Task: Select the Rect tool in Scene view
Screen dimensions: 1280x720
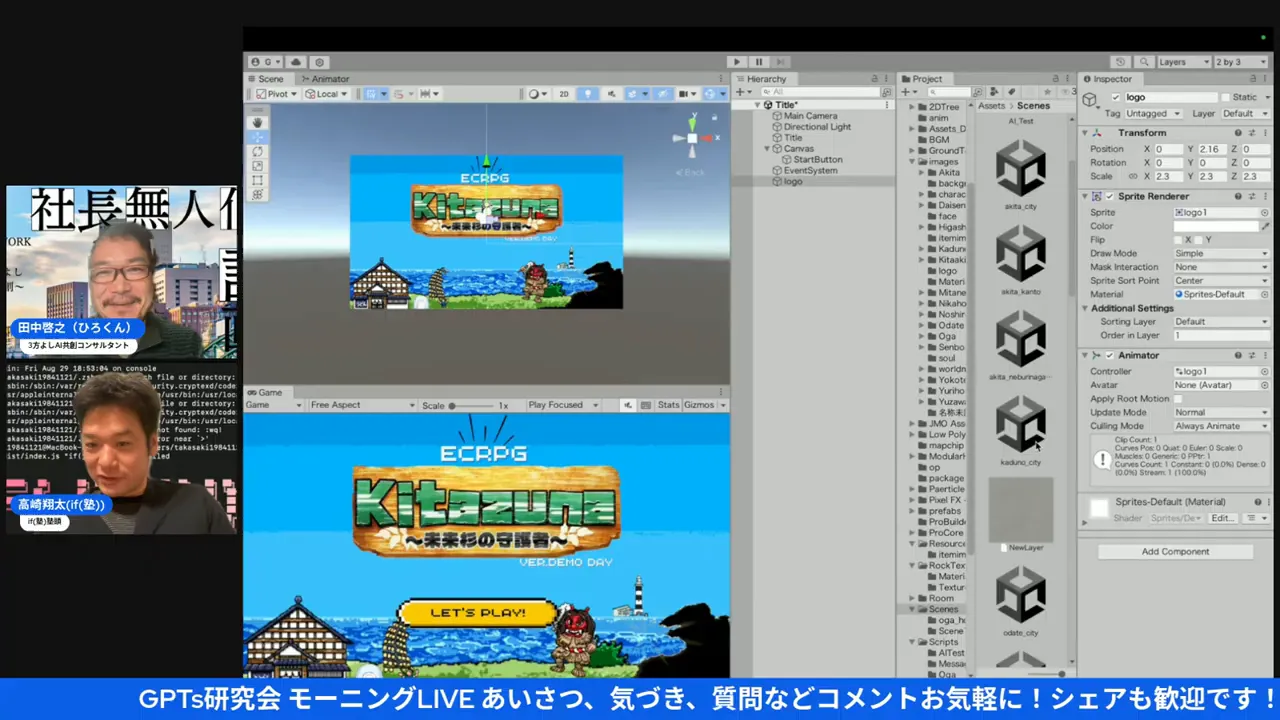Action: pos(258,181)
